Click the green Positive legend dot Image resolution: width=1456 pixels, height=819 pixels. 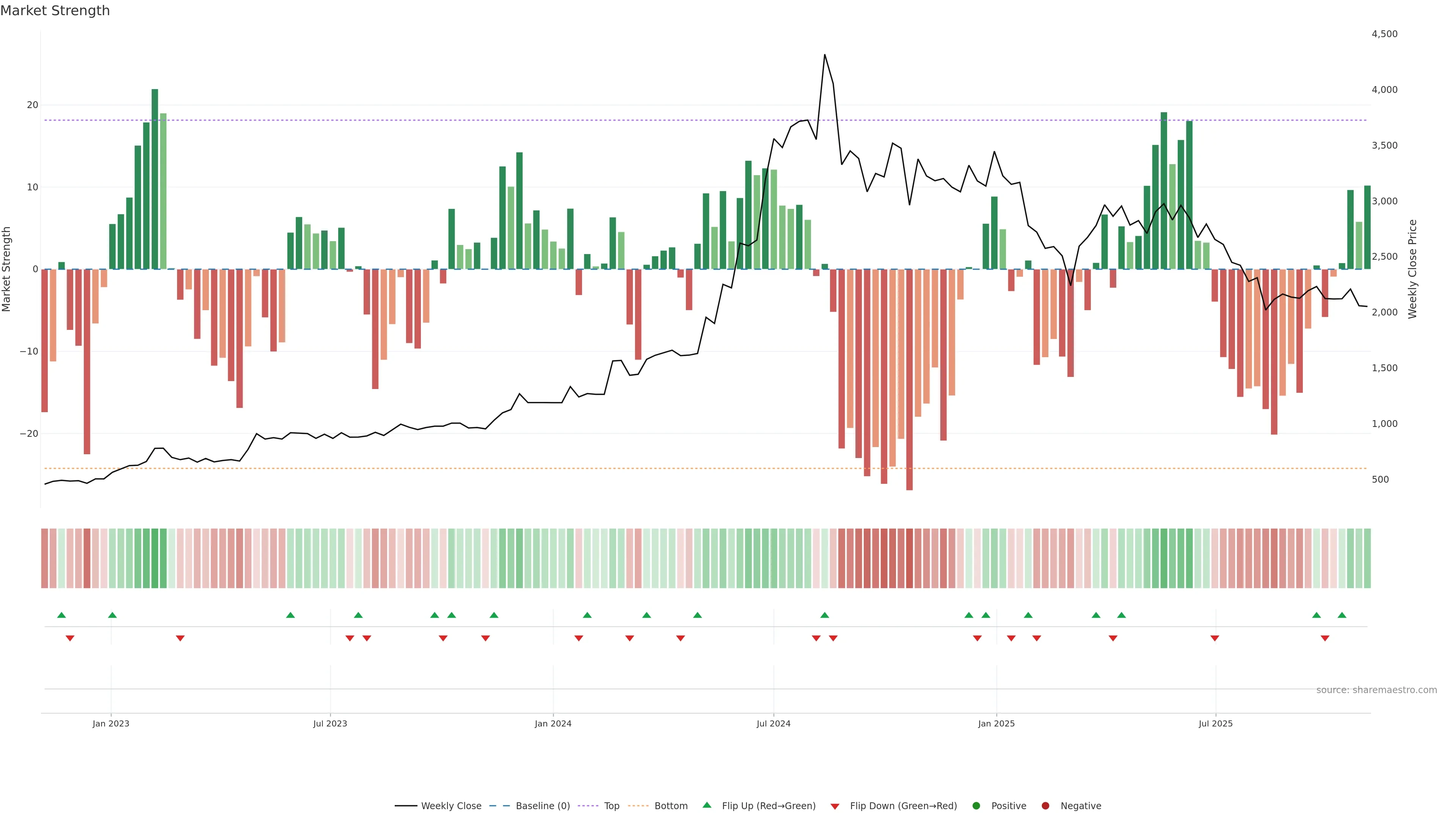pyautogui.click(x=976, y=806)
